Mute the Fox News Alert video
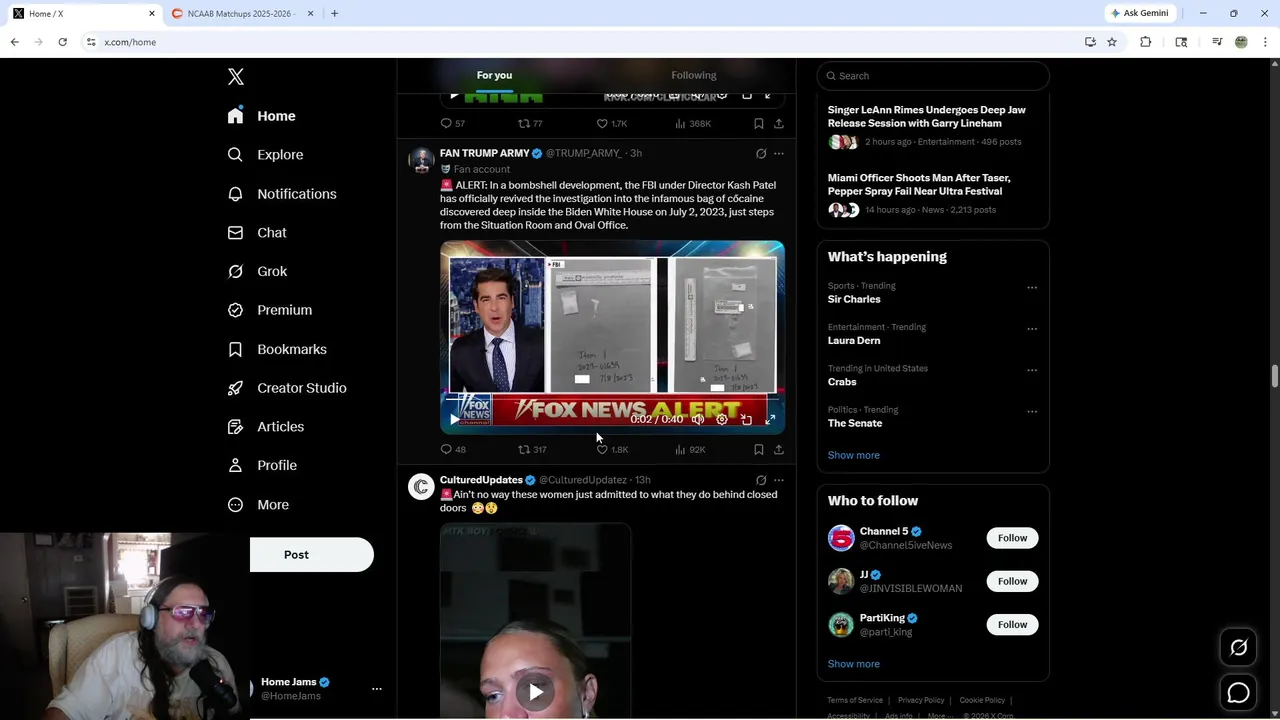 coord(698,420)
